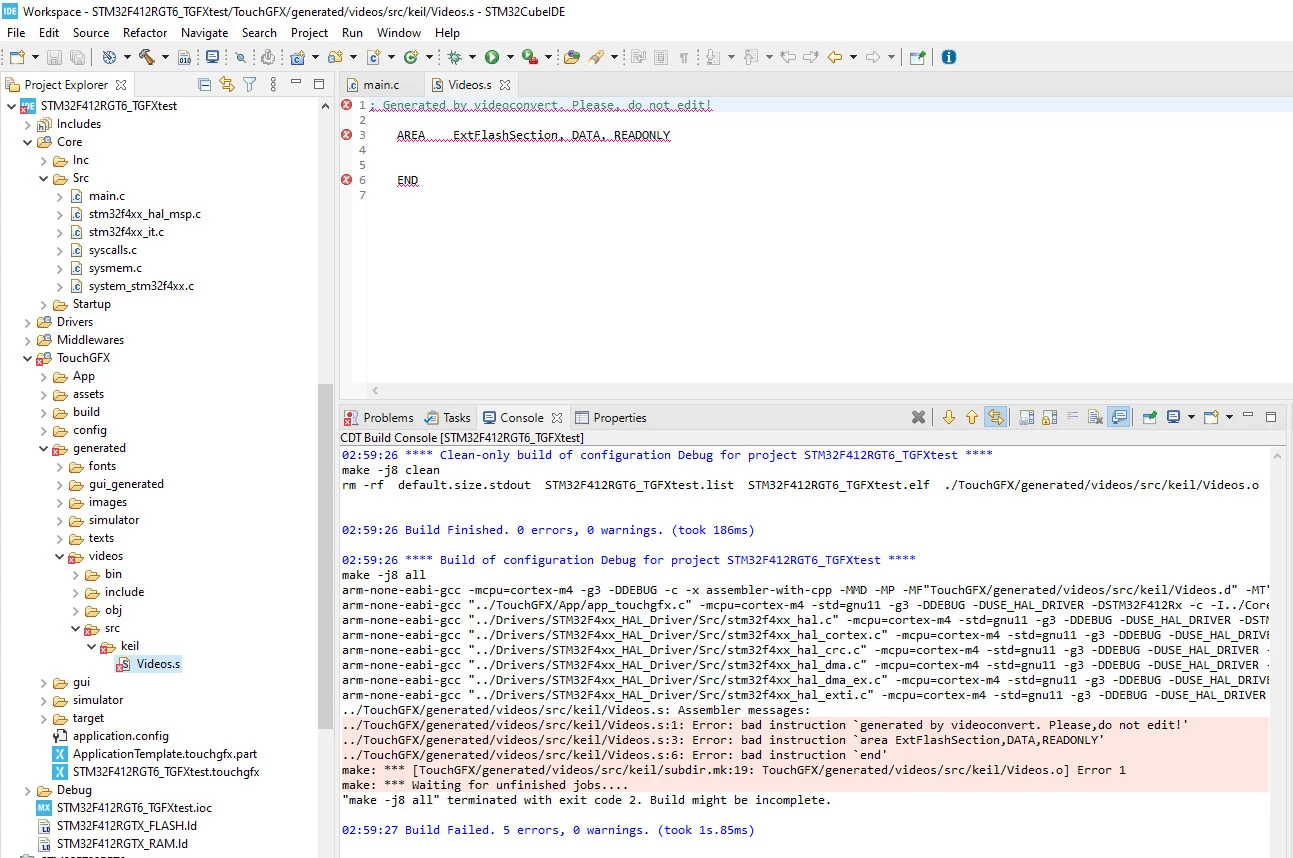Viewport: 1293px width, 858px height.
Task: Collapse the Core folder node
Action: point(28,142)
